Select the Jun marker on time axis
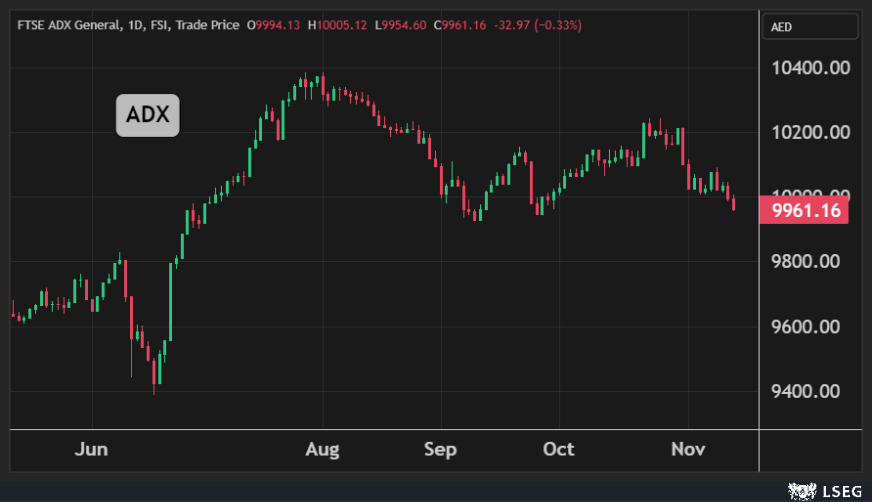This screenshot has height=502, width=872. point(92,450)
